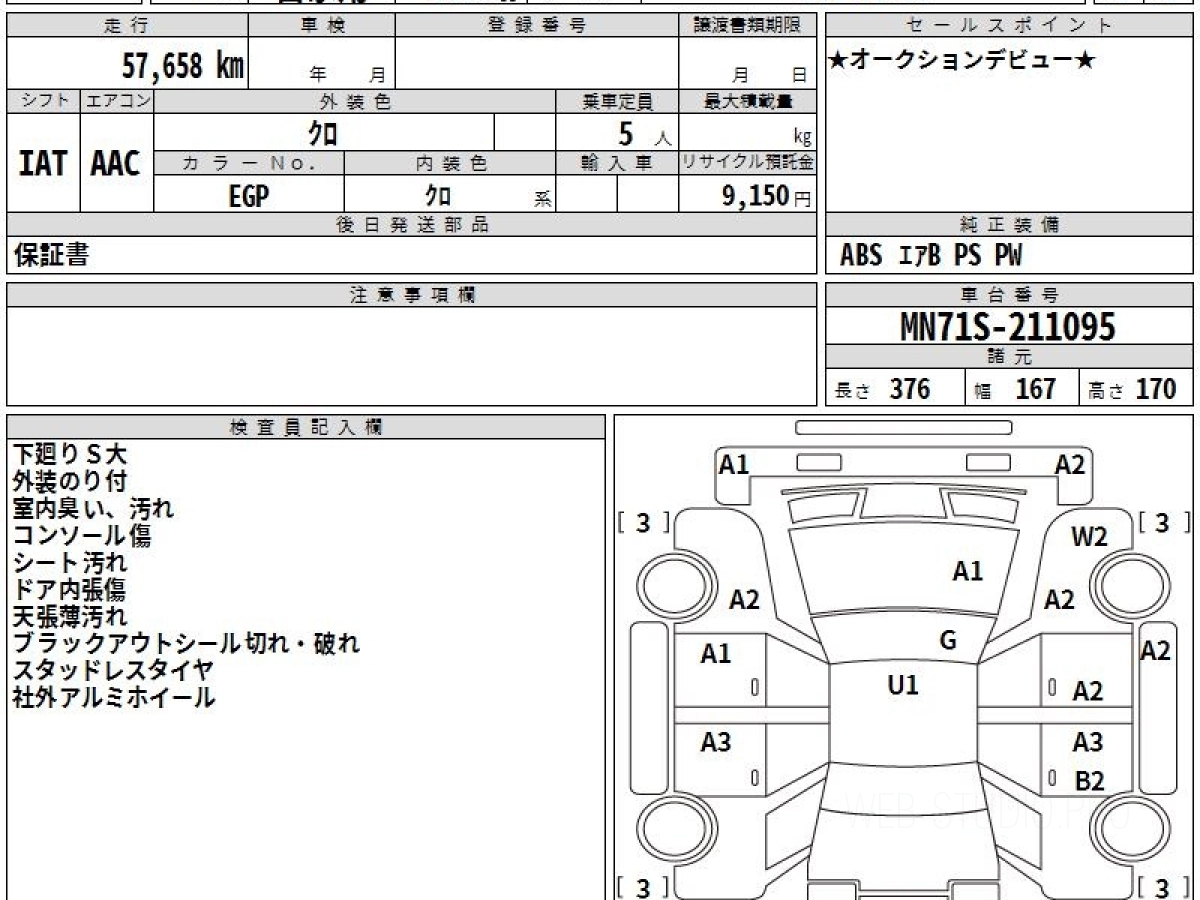Viewport: 1200px width, 900px height.
Task: Click the エアコン label
Action: pos(117,101)
